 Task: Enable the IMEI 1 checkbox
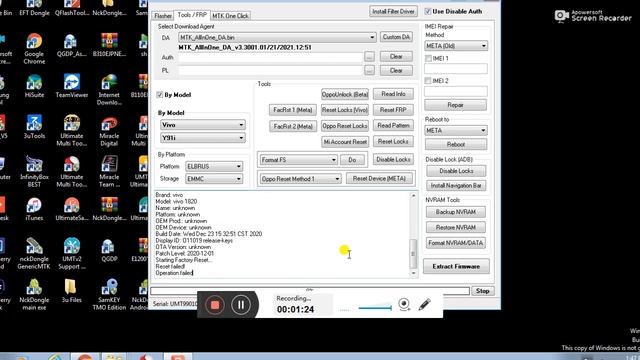[428, 58]
